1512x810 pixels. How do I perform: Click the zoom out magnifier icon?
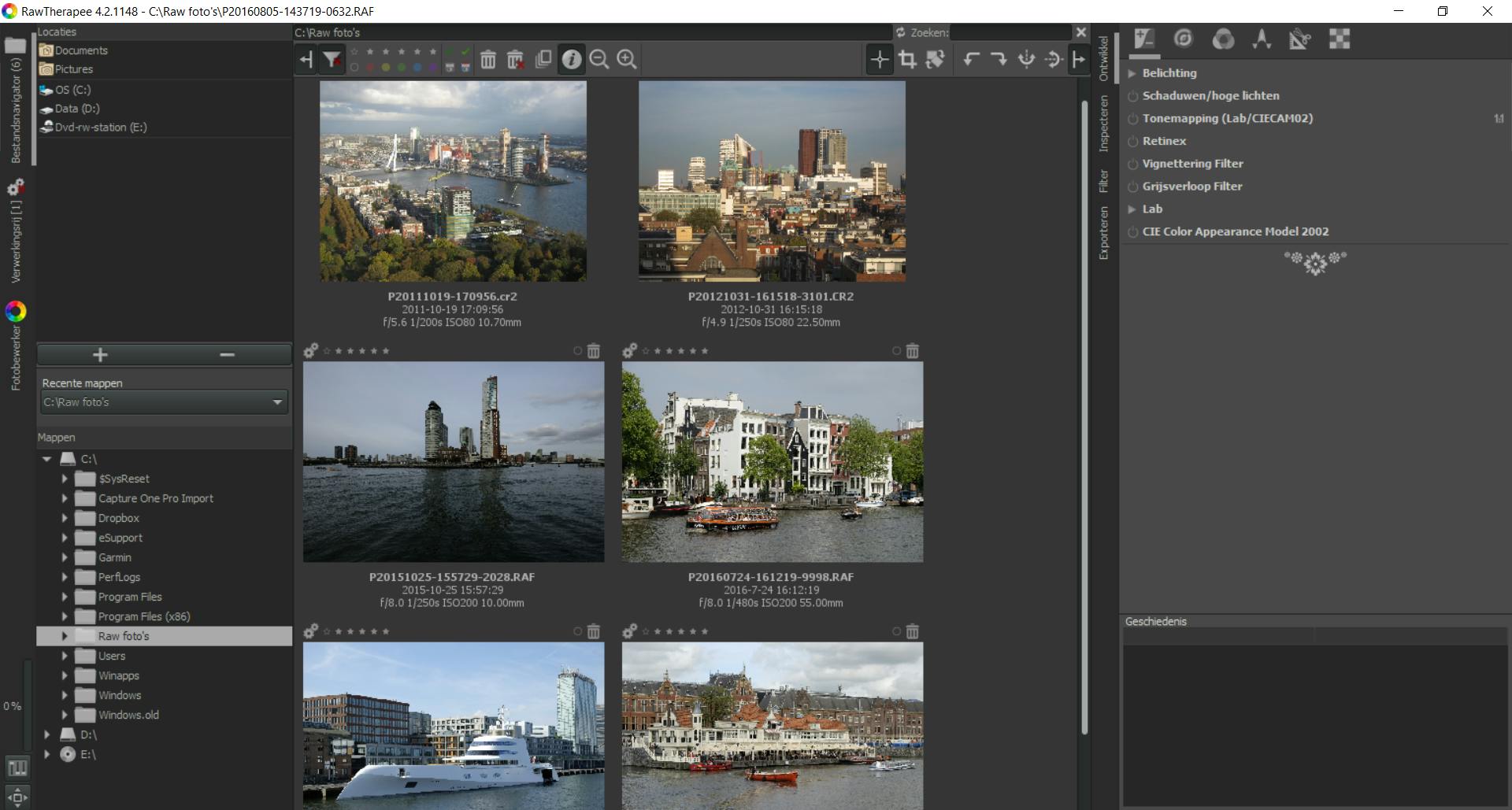click(598, 60)
